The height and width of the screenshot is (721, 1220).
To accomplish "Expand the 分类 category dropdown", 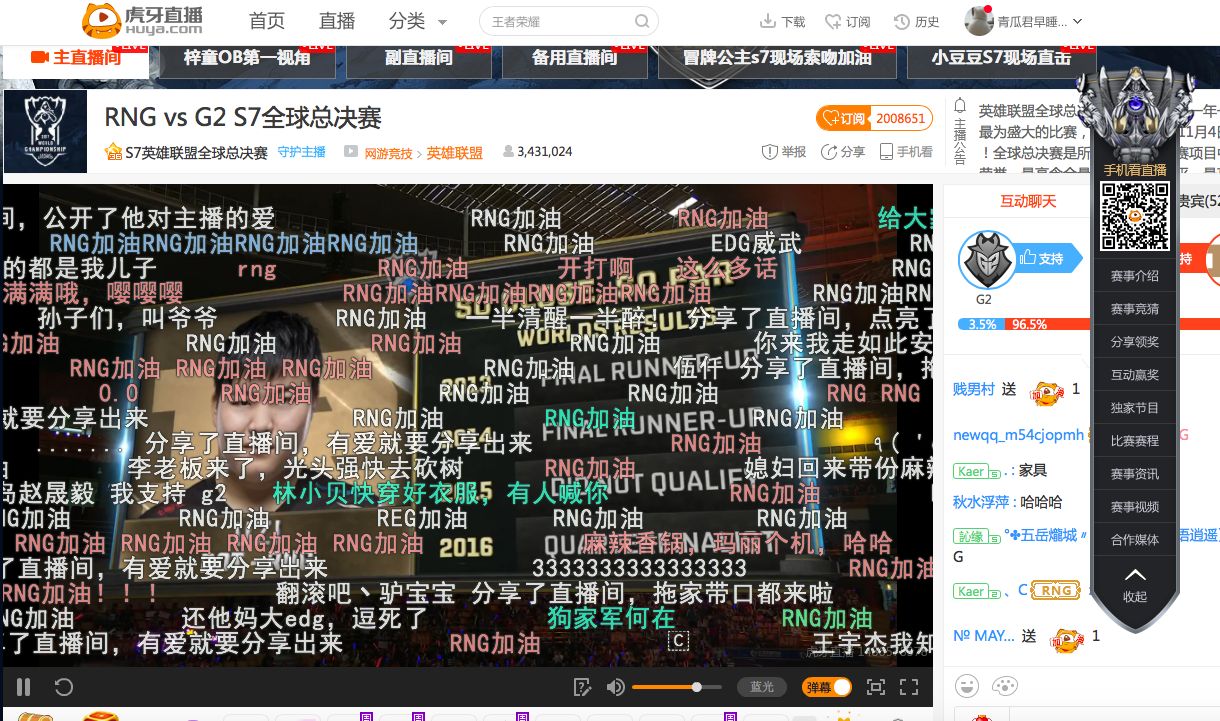I will click(x=418, y=22).
